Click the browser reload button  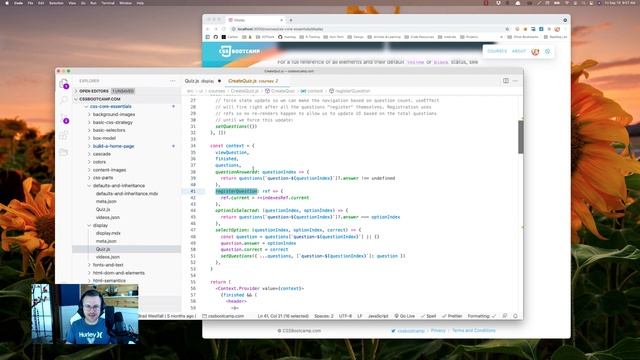pos(224,29)
